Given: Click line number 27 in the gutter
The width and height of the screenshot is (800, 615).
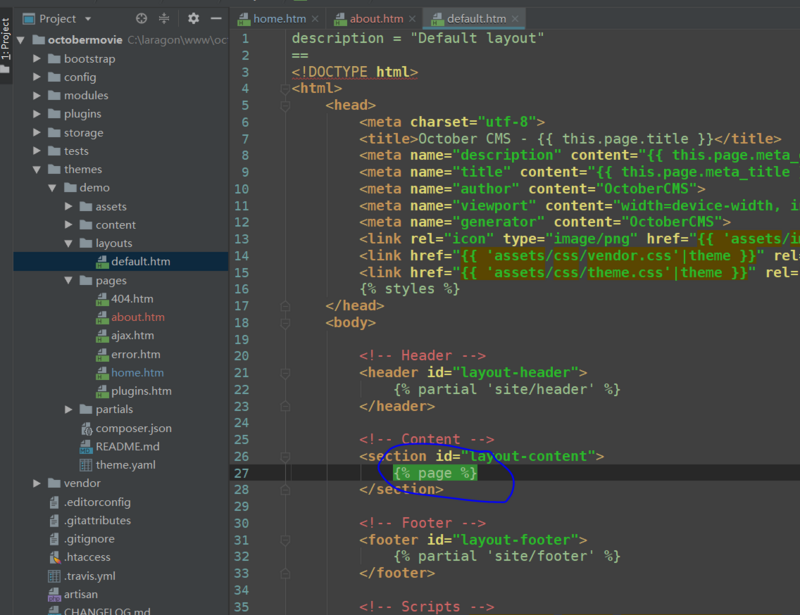Looking at the screenshot, I should [x=241, y=473].
